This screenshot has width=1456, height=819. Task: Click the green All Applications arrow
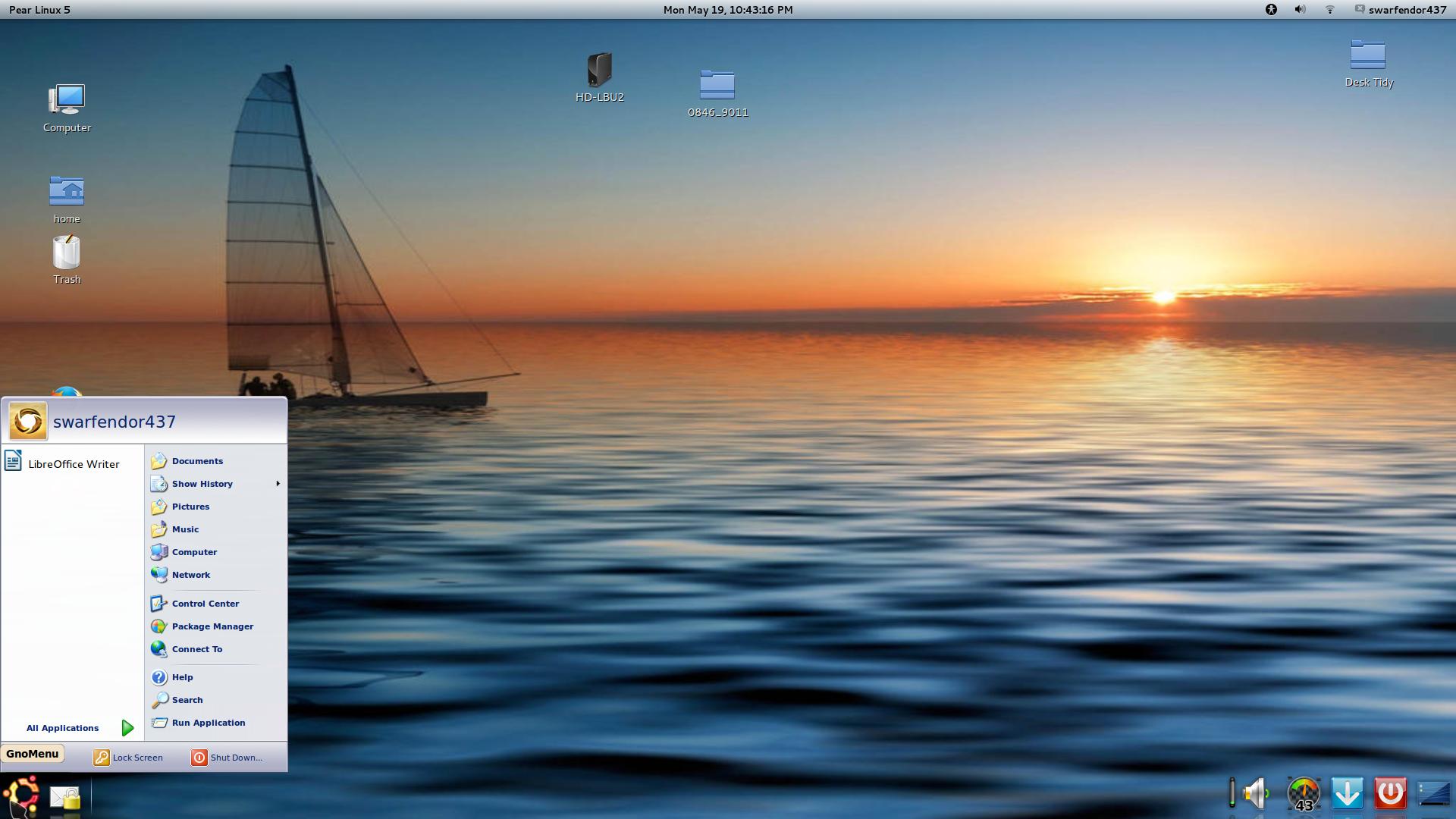[127, 728]
